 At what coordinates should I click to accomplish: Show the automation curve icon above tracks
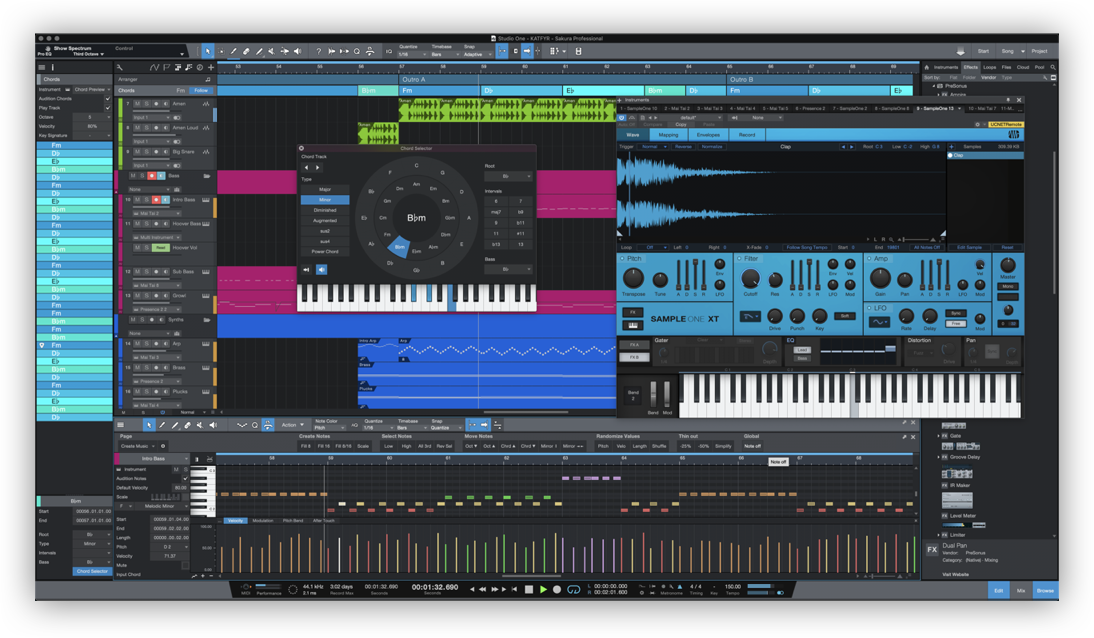pyautogui.click(x=155, y=68)
